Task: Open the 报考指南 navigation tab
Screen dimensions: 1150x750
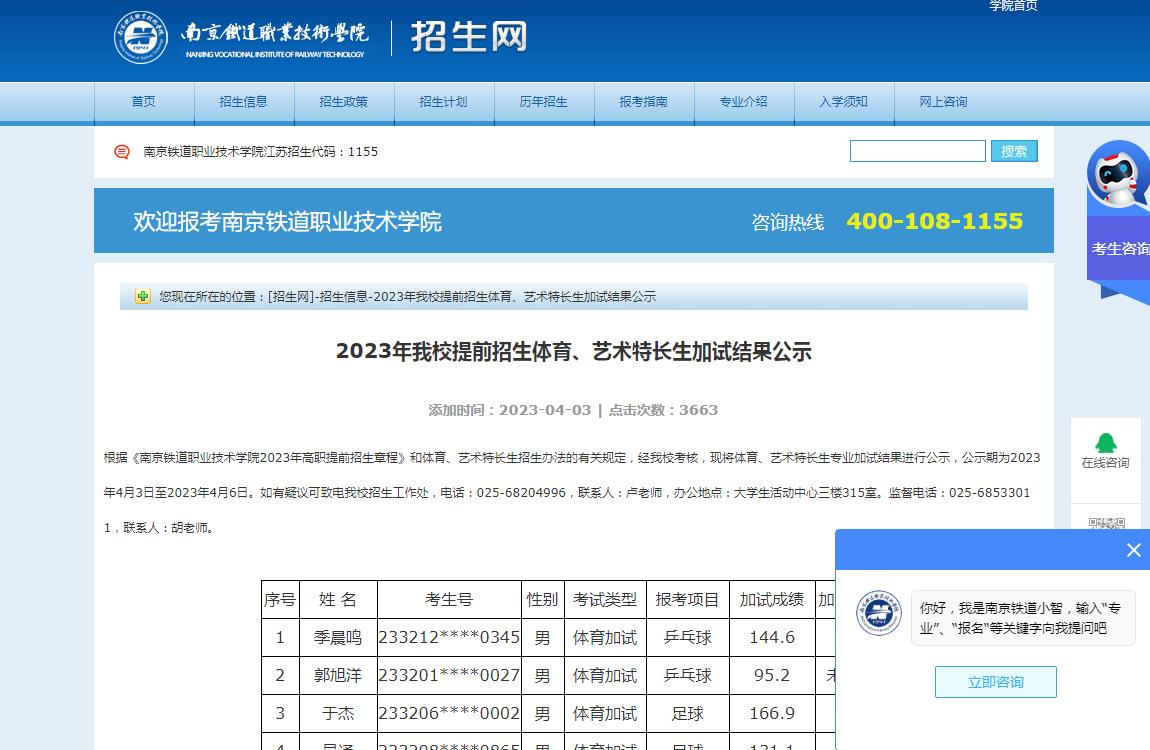Action: pos(644,102)
